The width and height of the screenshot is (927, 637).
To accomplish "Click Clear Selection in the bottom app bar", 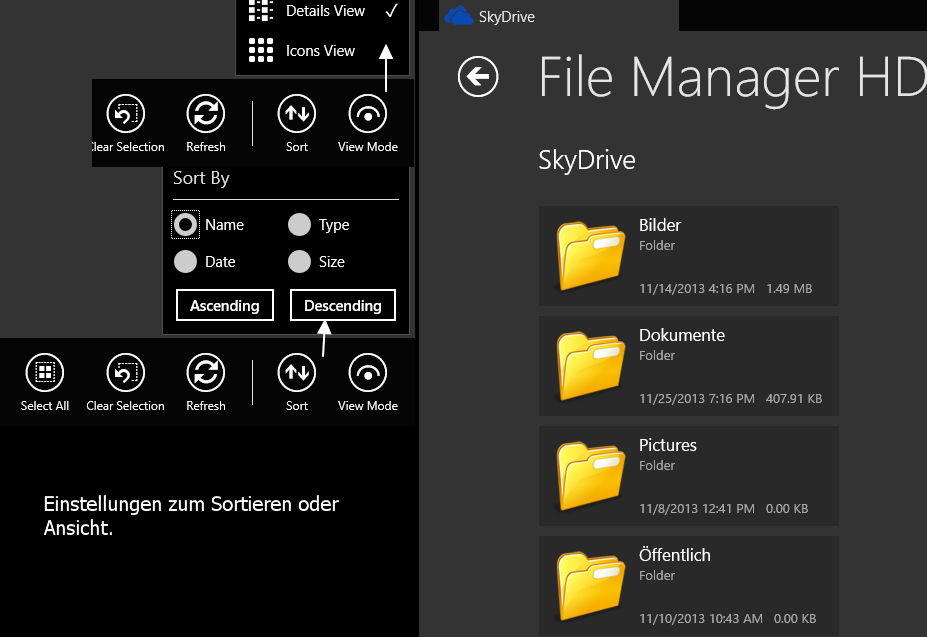I will tap(125, 382).
